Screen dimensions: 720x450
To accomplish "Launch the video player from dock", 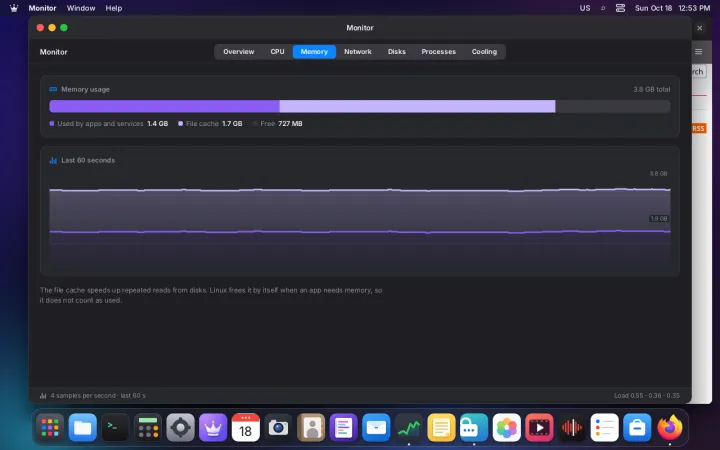I will point(539,428).
